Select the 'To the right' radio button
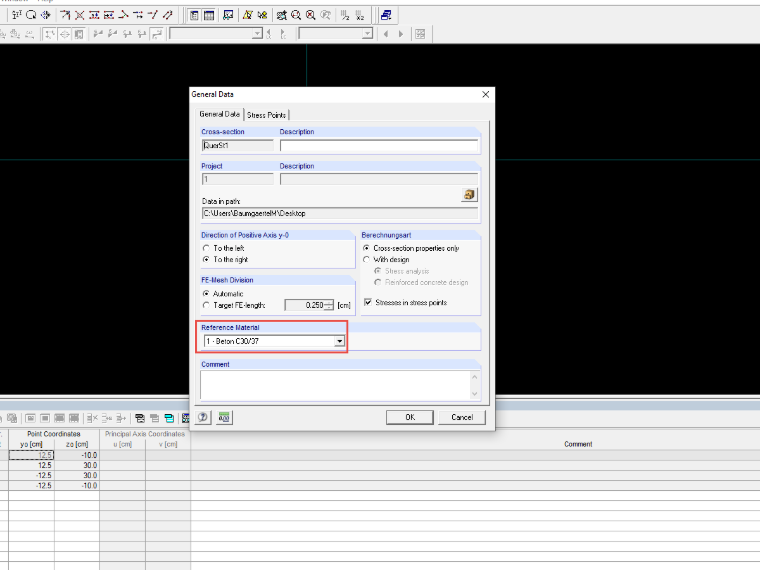Screen dimensions: 760x570 [x=206, y=259]
